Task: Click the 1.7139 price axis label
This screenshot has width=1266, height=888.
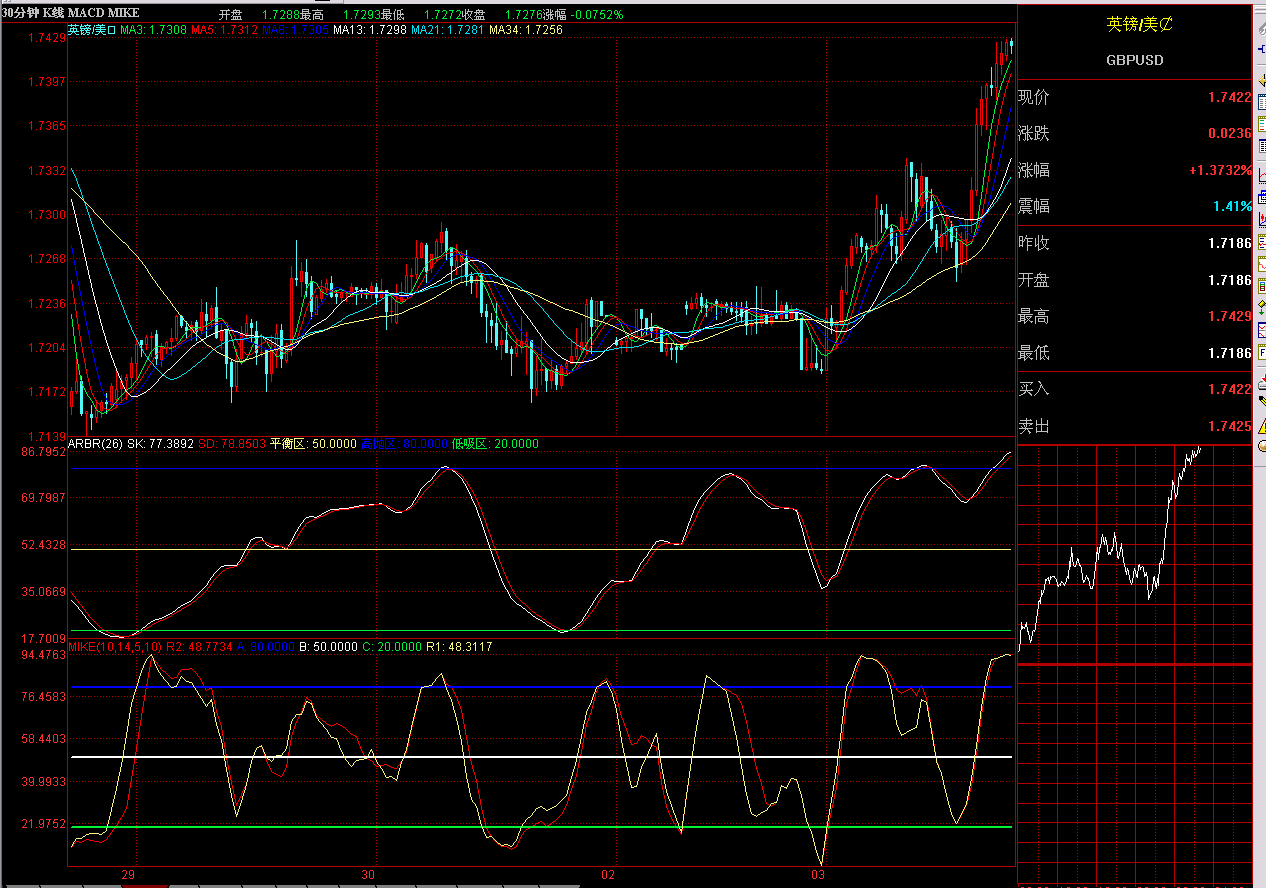Action: coord(47,436)
